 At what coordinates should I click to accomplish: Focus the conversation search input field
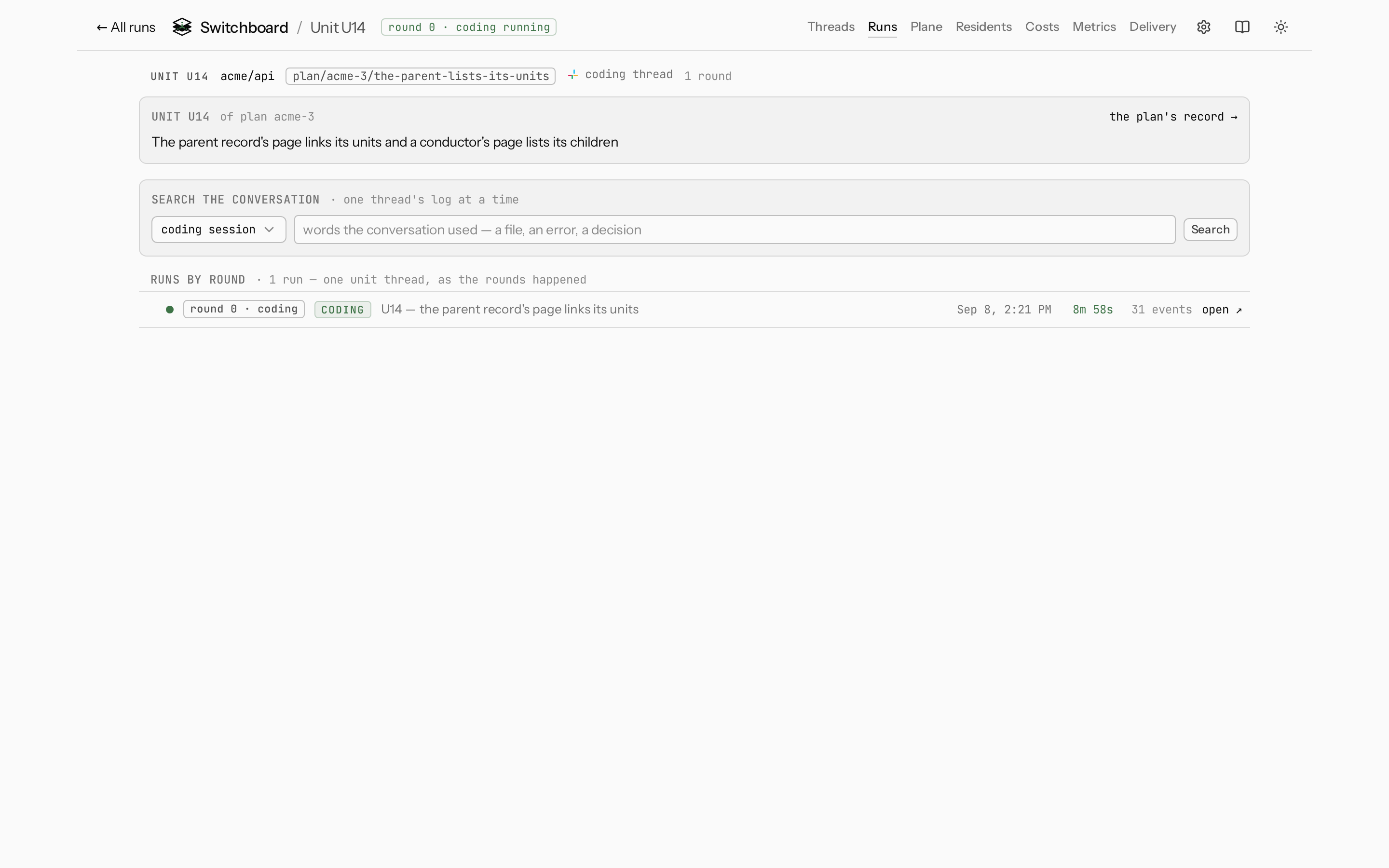735,230
